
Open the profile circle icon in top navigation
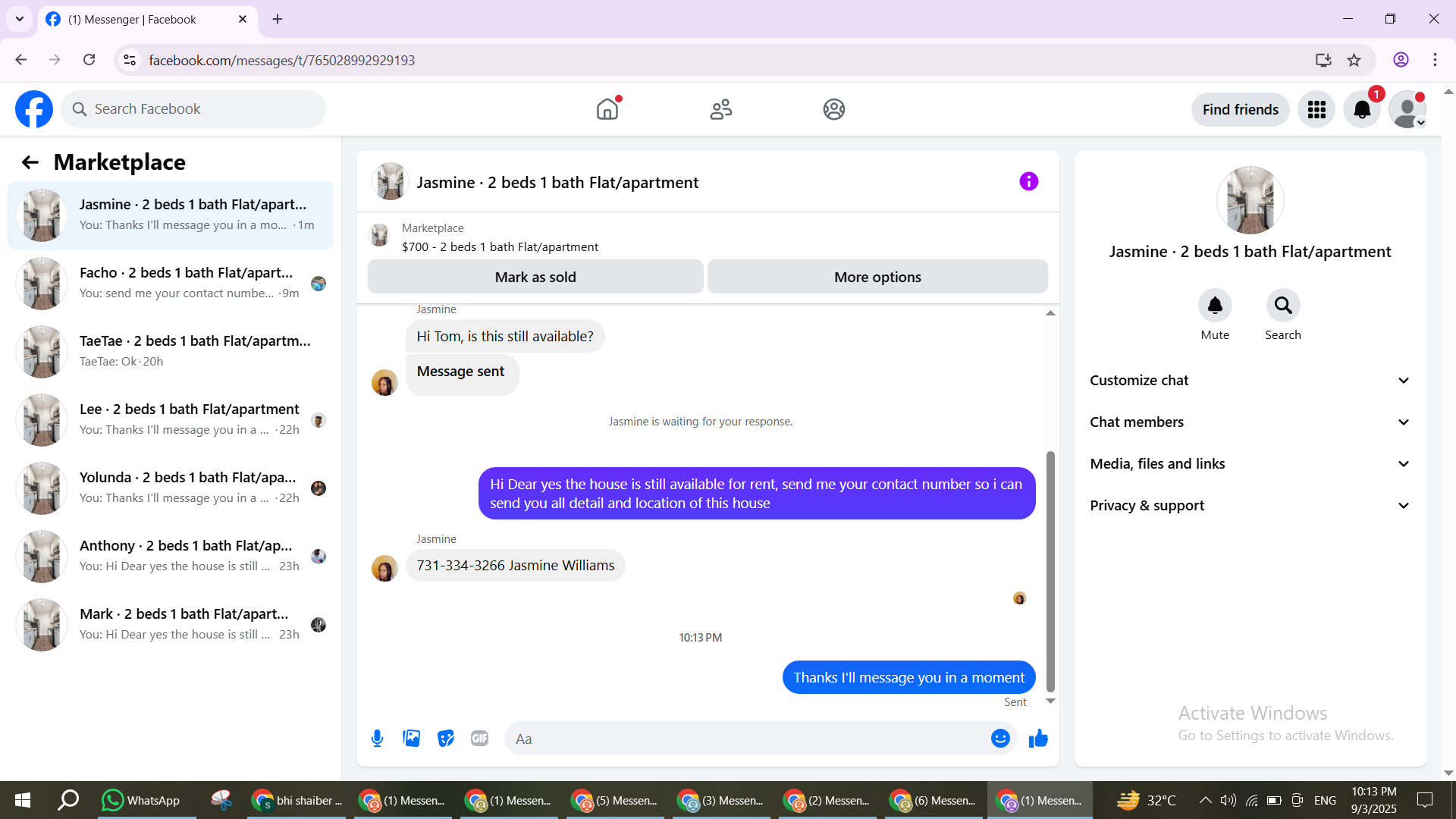pyautogui.click(x=834, y=109)
